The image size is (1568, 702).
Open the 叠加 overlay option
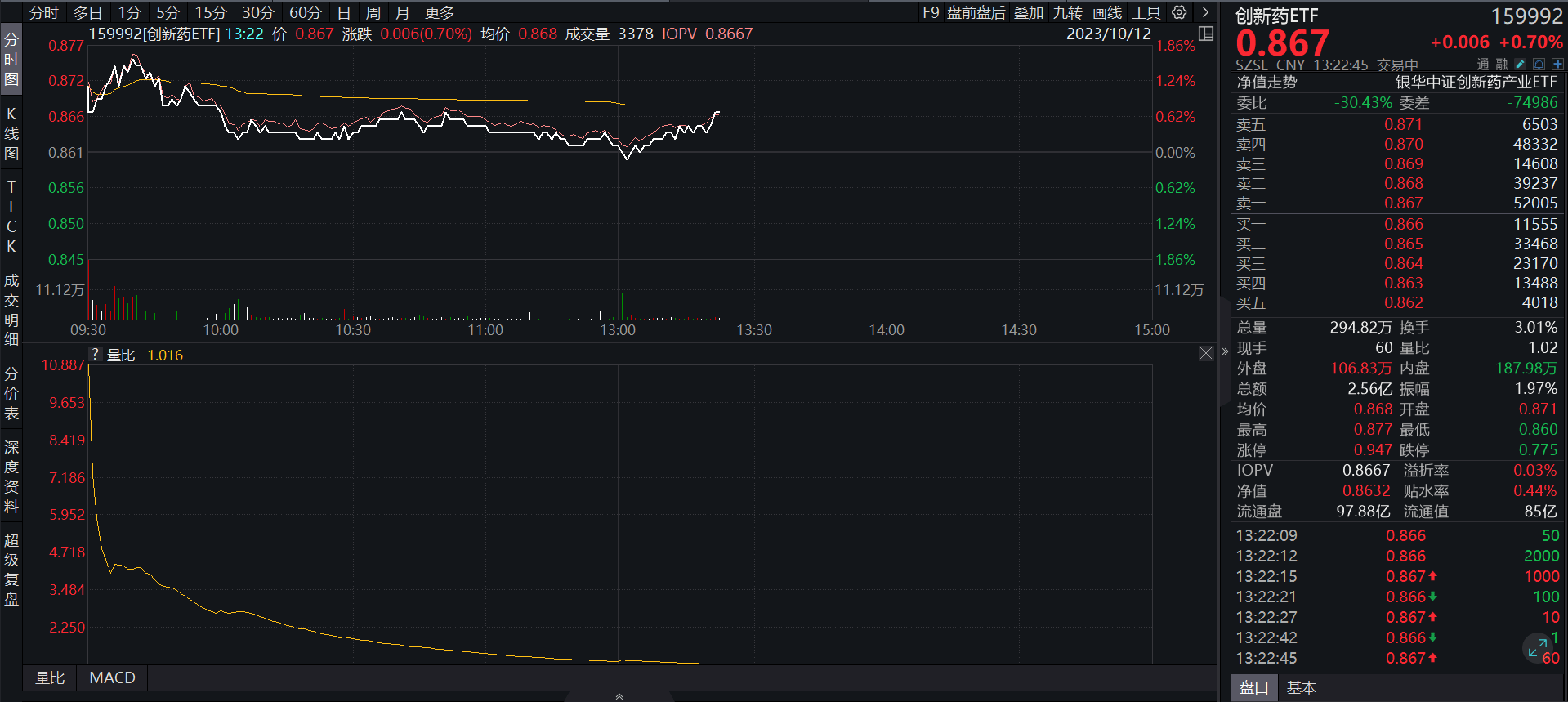click(1029, 12)
